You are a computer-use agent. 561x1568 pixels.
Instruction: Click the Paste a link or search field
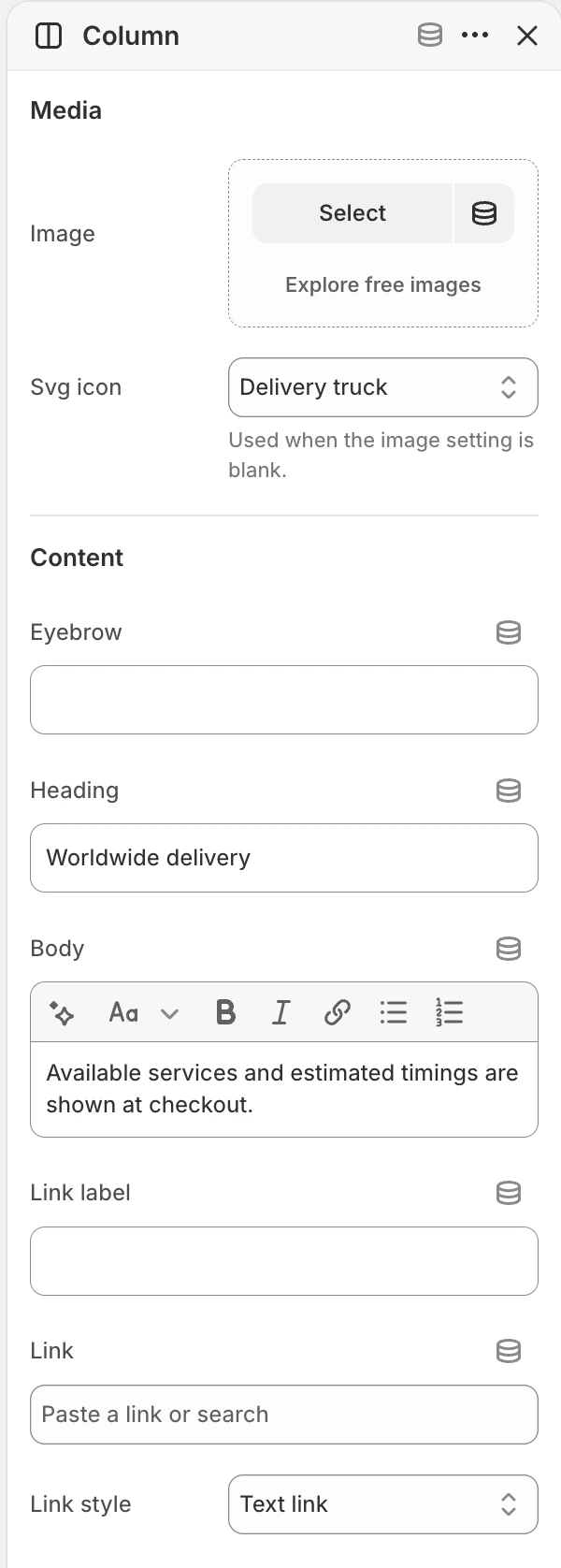[x=284, y=1415]
